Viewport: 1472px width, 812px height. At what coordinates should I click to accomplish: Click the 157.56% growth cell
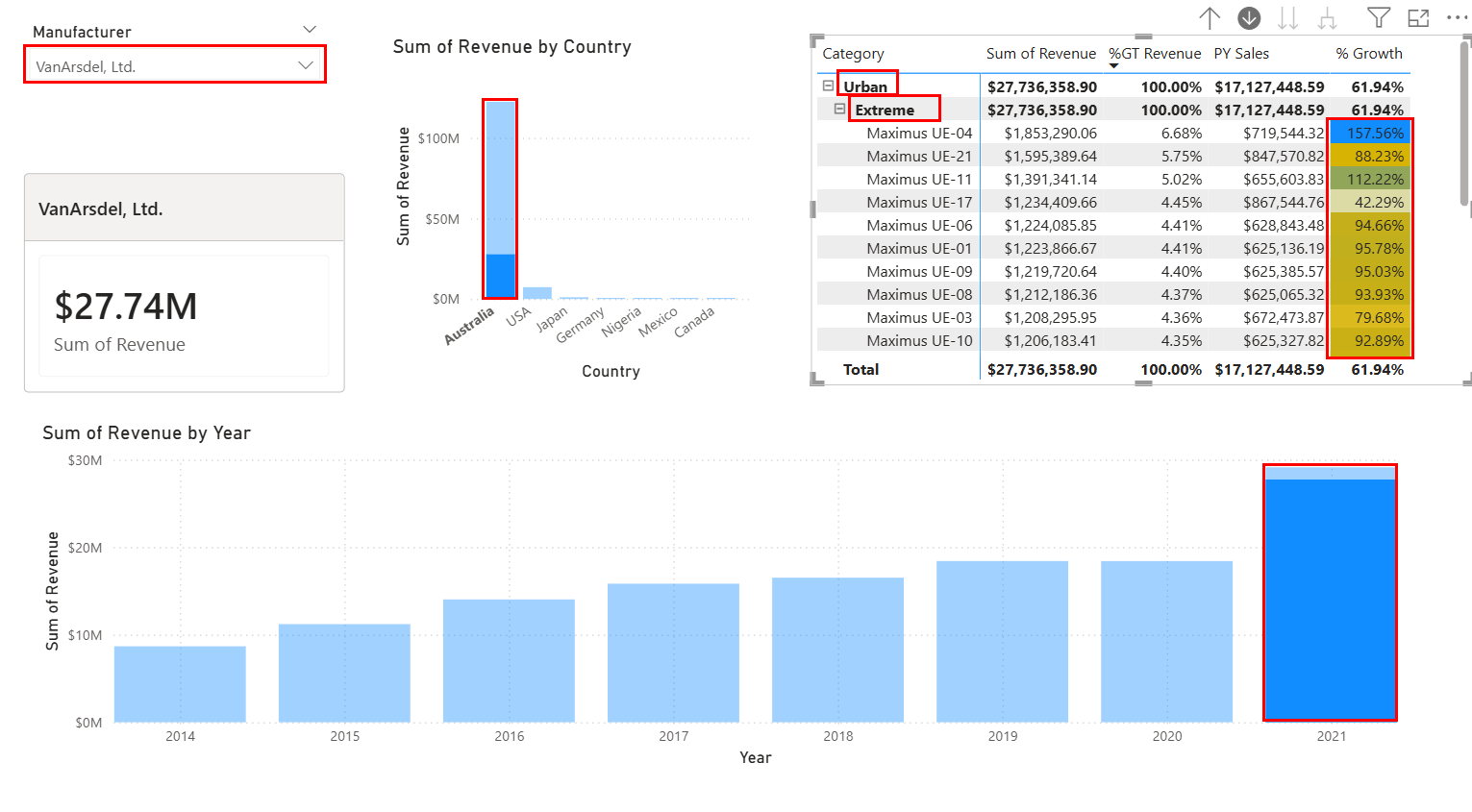pyautogui.click(x=1369, y=133)
